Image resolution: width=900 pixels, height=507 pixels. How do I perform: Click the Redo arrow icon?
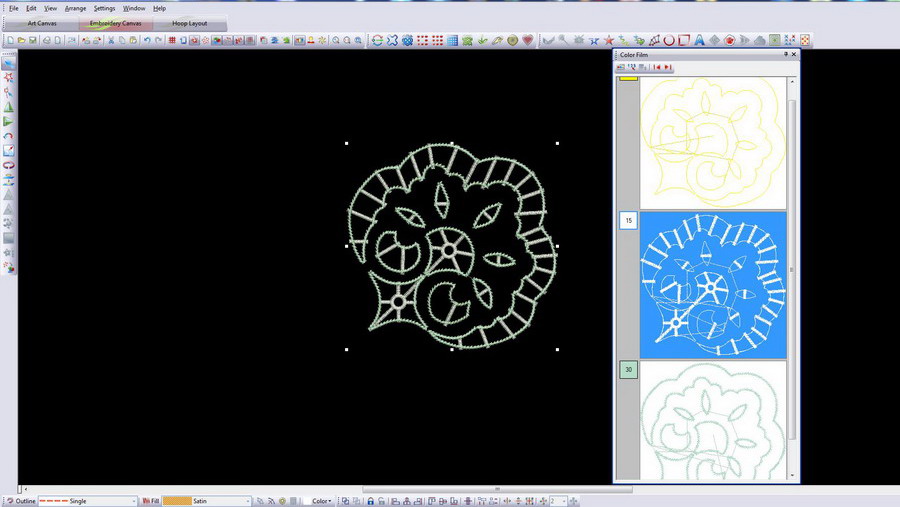pos(158,40)
